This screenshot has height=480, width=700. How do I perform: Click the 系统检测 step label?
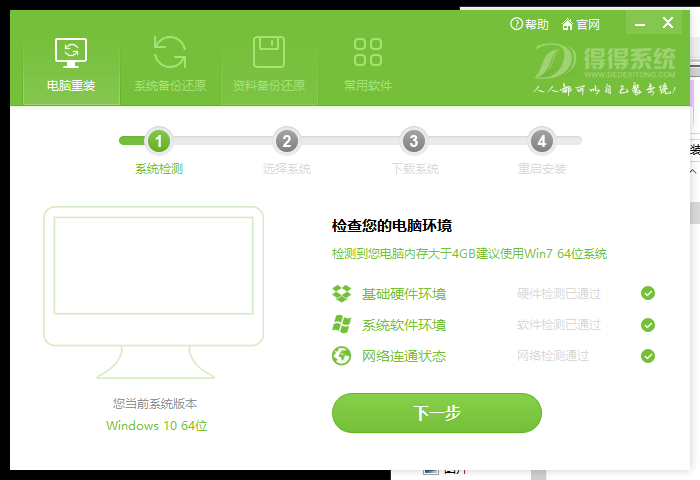(x=159, y=169)
